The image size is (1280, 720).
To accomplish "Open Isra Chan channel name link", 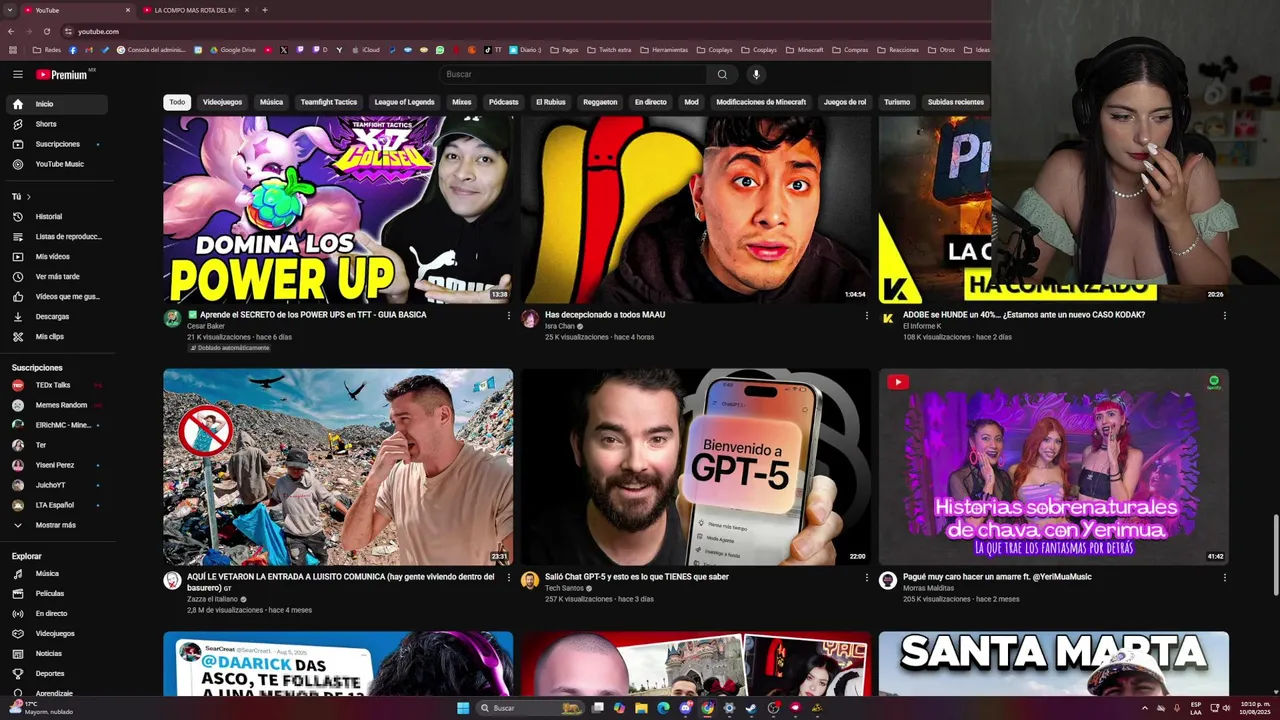I will (560, 326).
